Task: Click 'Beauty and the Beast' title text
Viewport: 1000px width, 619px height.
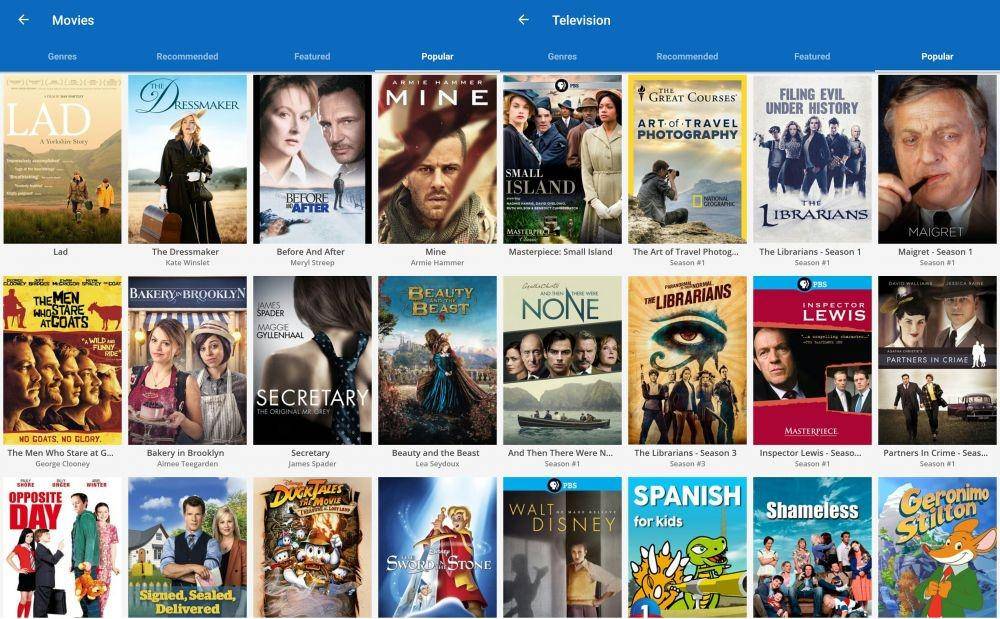Action: pyautogui.click(x=436, y=453)
